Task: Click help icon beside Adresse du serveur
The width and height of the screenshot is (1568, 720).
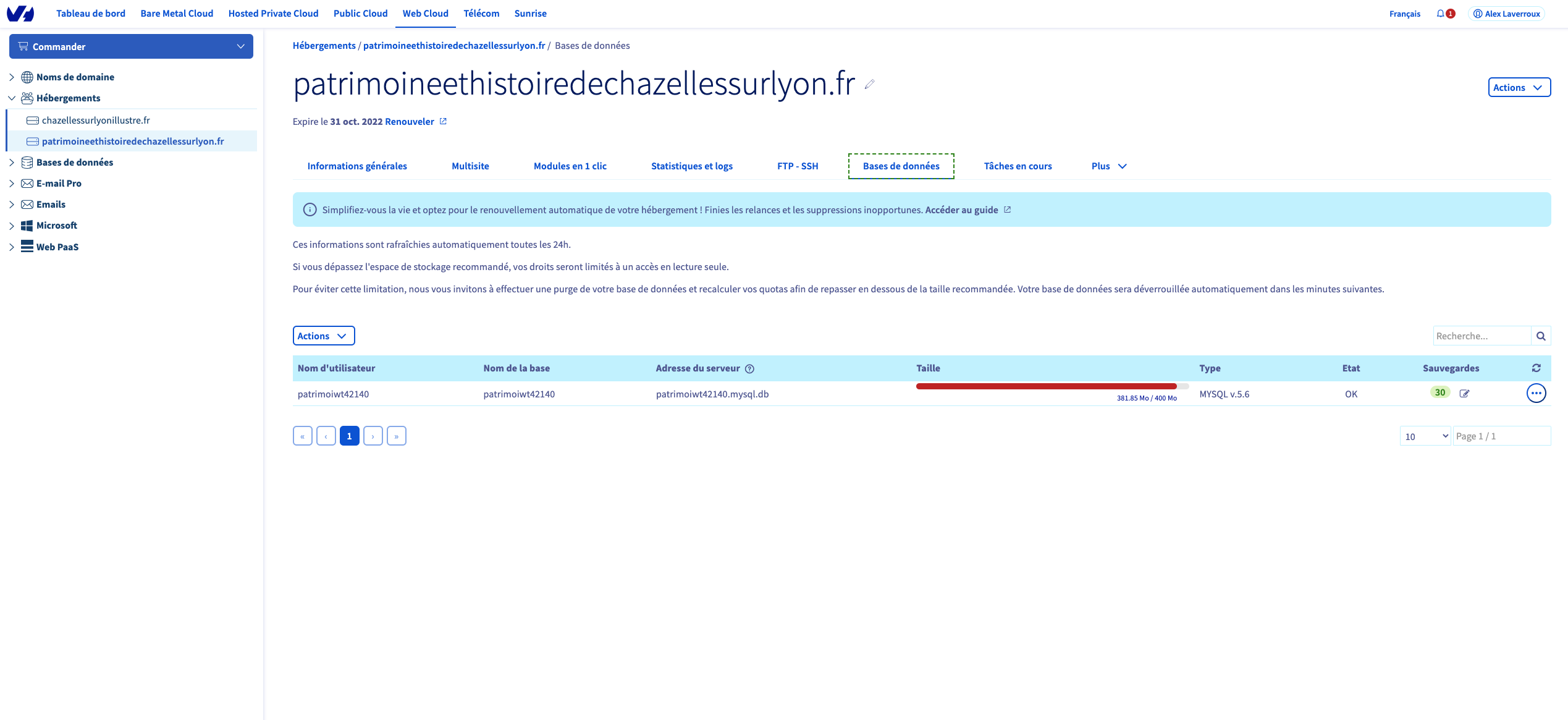Action: [x=749, y=369]
